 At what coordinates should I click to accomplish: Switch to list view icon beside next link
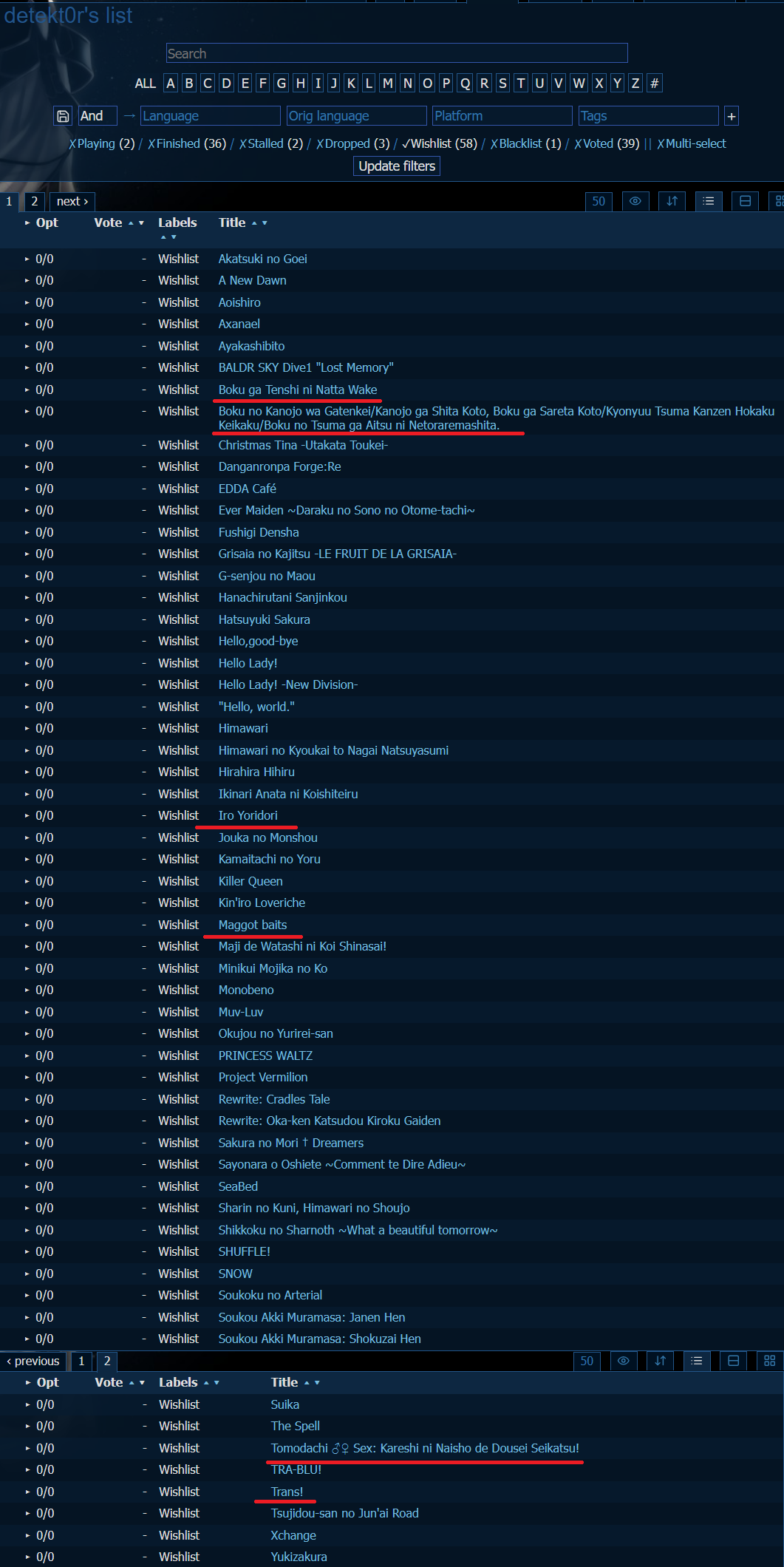coord(708,201)
